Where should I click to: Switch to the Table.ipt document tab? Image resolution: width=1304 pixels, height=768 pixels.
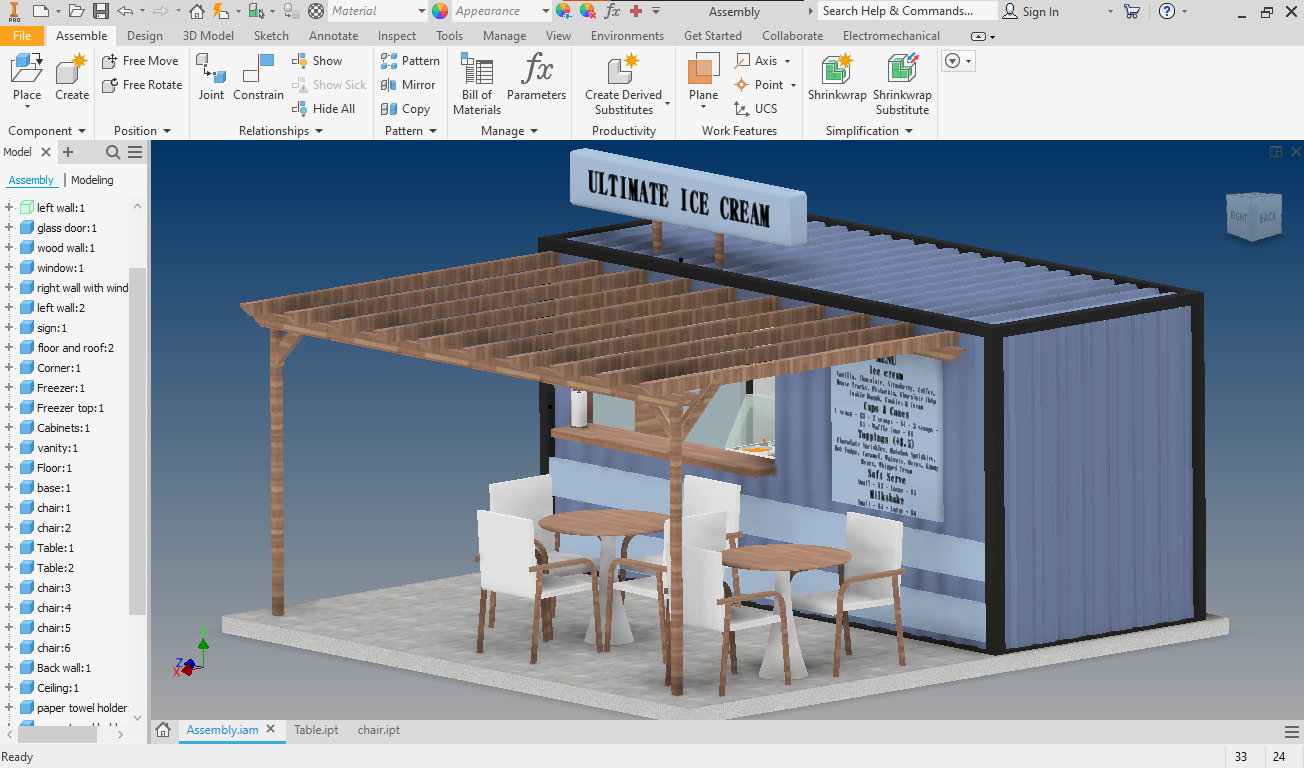316,730
